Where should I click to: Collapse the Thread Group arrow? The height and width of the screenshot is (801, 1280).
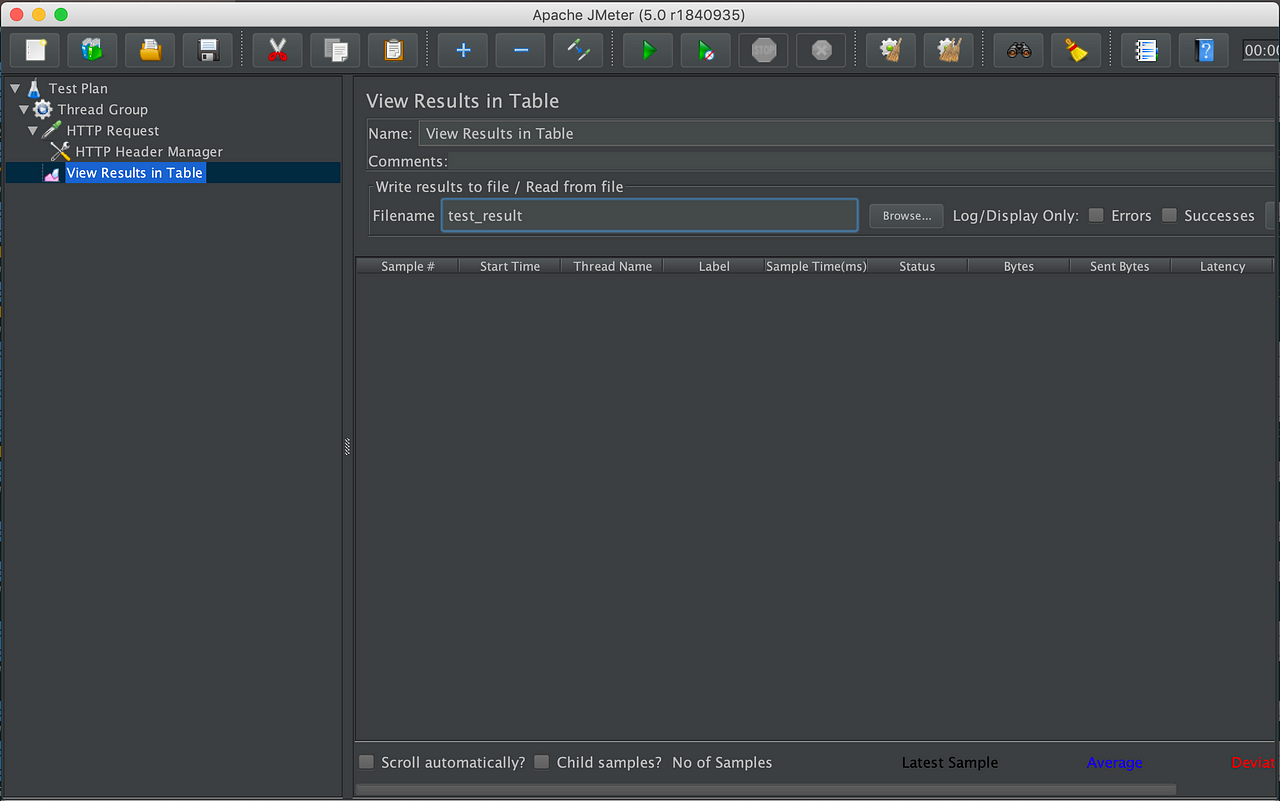point(24,109)
